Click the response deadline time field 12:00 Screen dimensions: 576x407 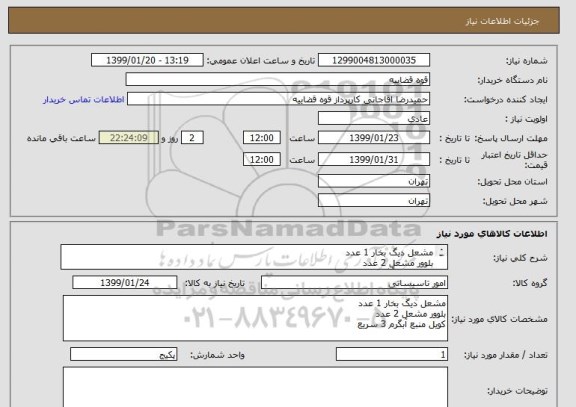coord(262,138)
